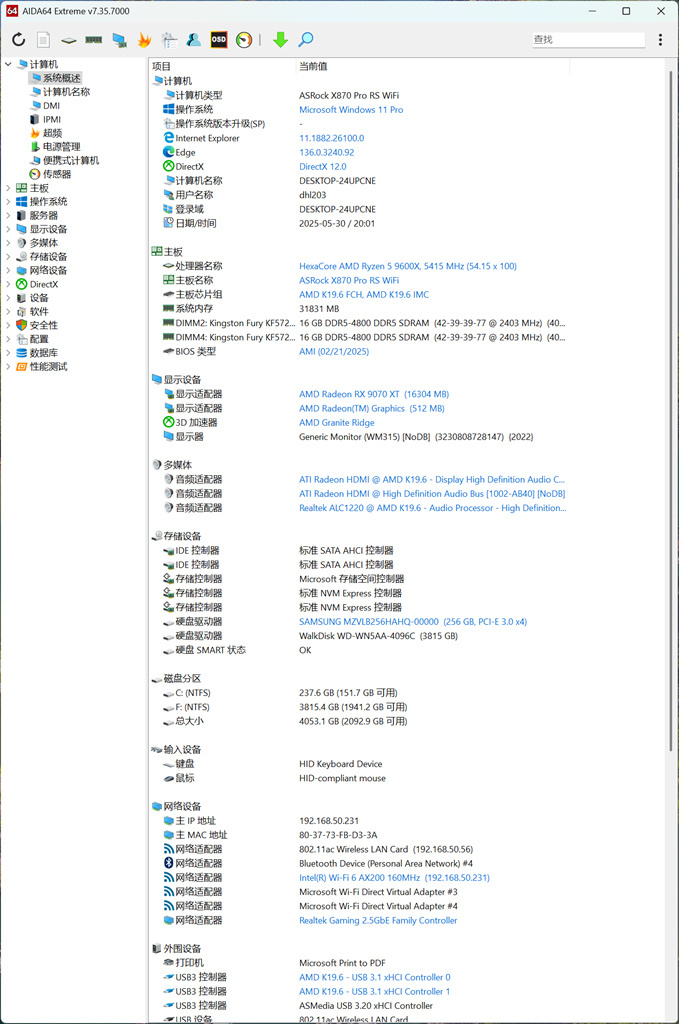Expand the 操作系统 tree node
The height and width of the screenshot is (1024, 679).
tap(8, 202)
